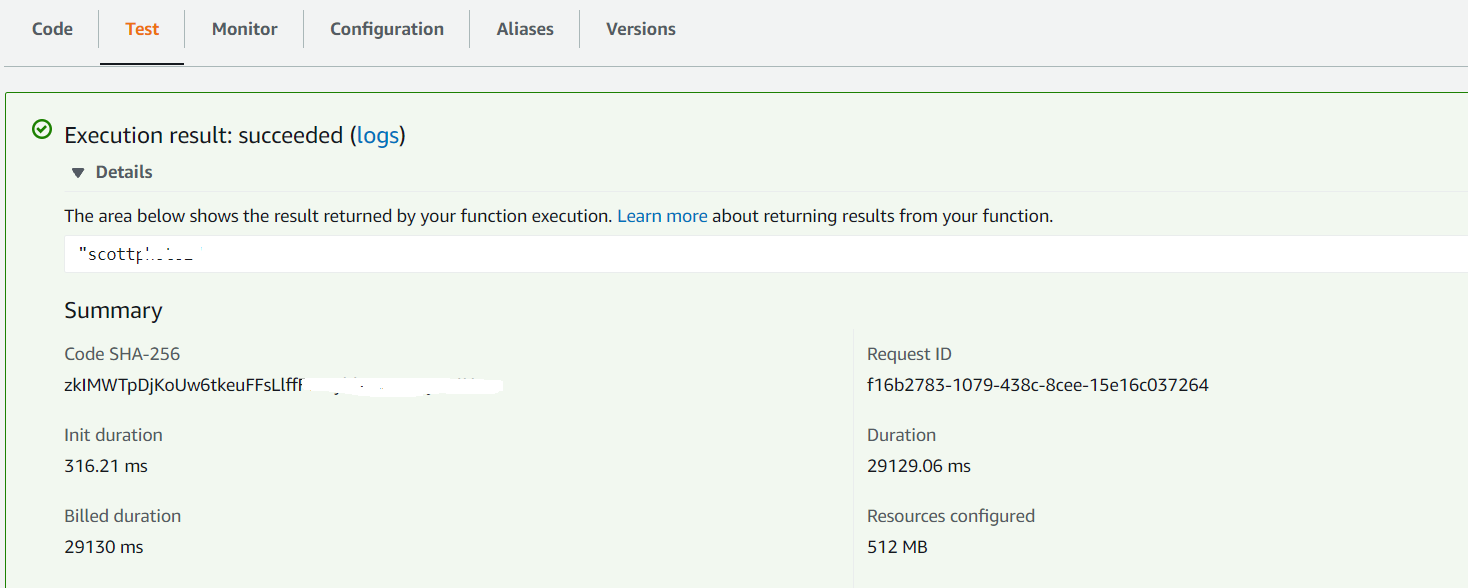Follow the Learn more link

662,215
